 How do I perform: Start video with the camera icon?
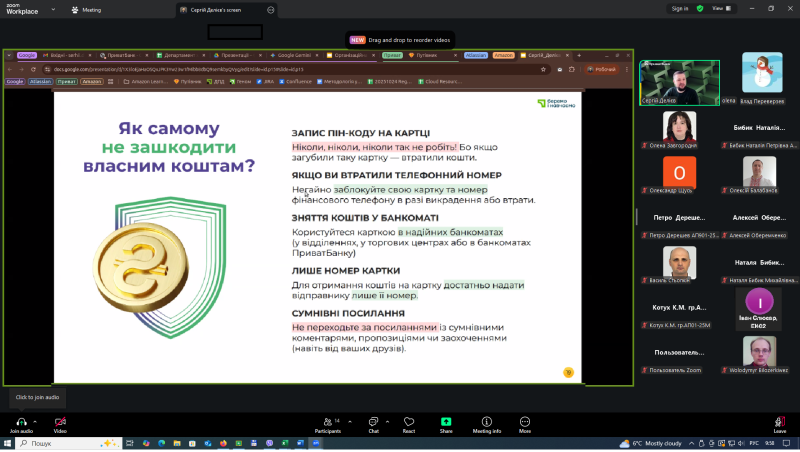click(x=60, y=422)
